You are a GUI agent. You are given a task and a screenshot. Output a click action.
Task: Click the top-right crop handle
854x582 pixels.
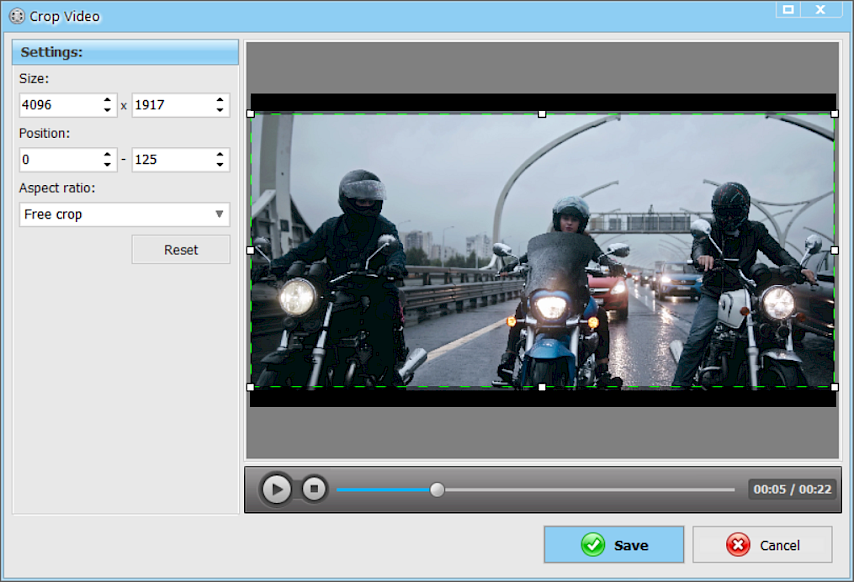pyautogui.click(x=834, y=114)
